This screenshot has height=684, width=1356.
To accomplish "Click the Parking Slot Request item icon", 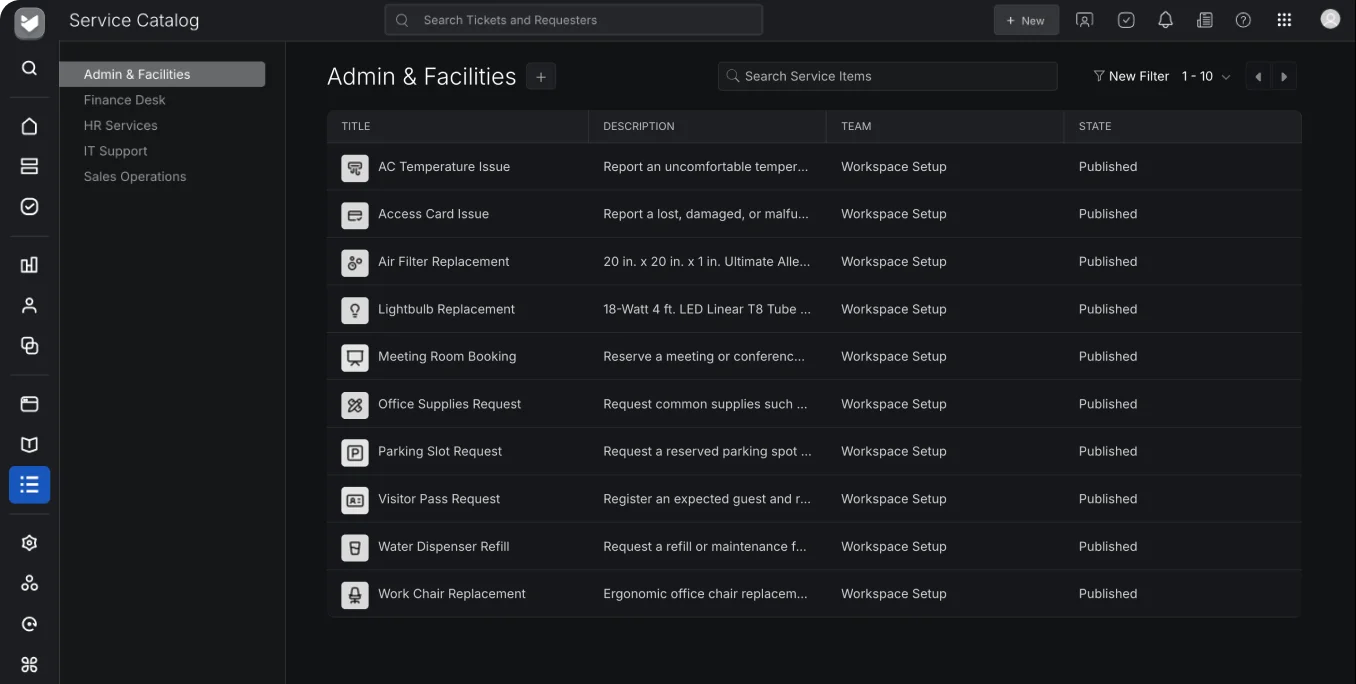I will 355,452.
